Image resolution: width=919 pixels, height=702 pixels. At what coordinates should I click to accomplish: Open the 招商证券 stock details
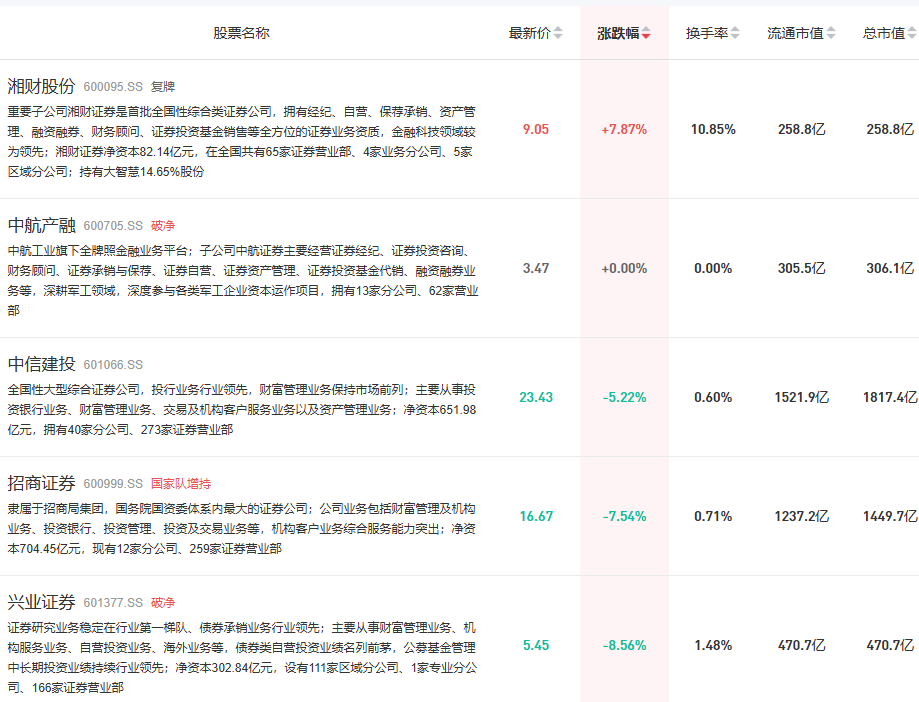coord(41,483)
